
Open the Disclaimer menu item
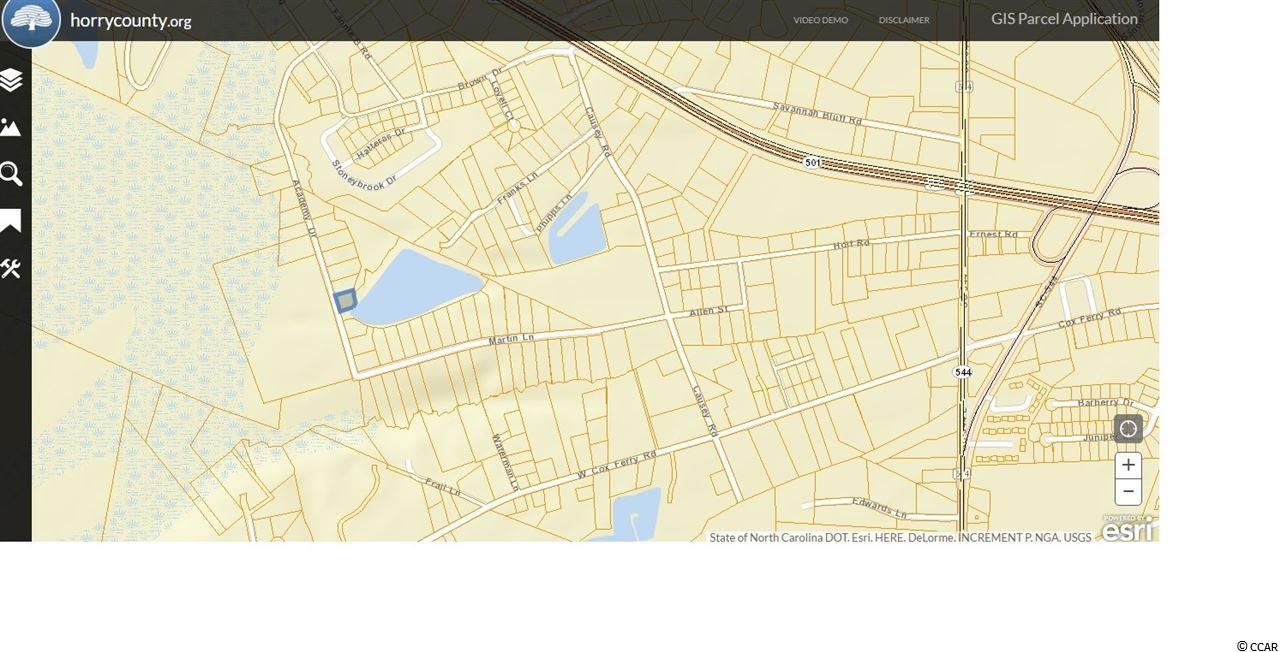click(903, 20)
